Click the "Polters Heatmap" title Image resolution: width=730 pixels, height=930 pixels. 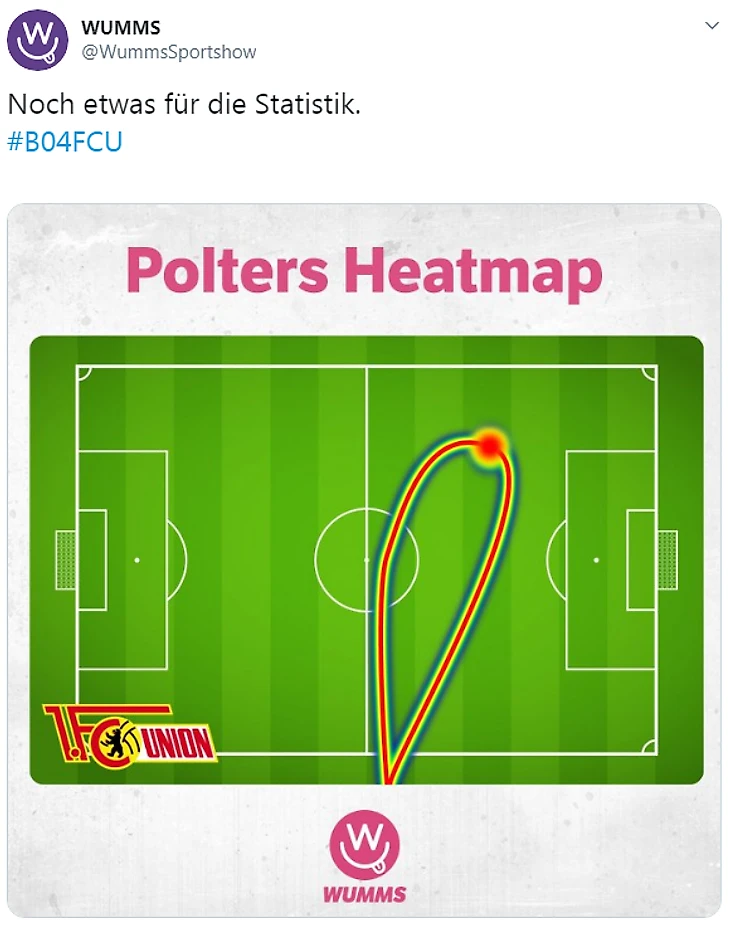[365, 272]
